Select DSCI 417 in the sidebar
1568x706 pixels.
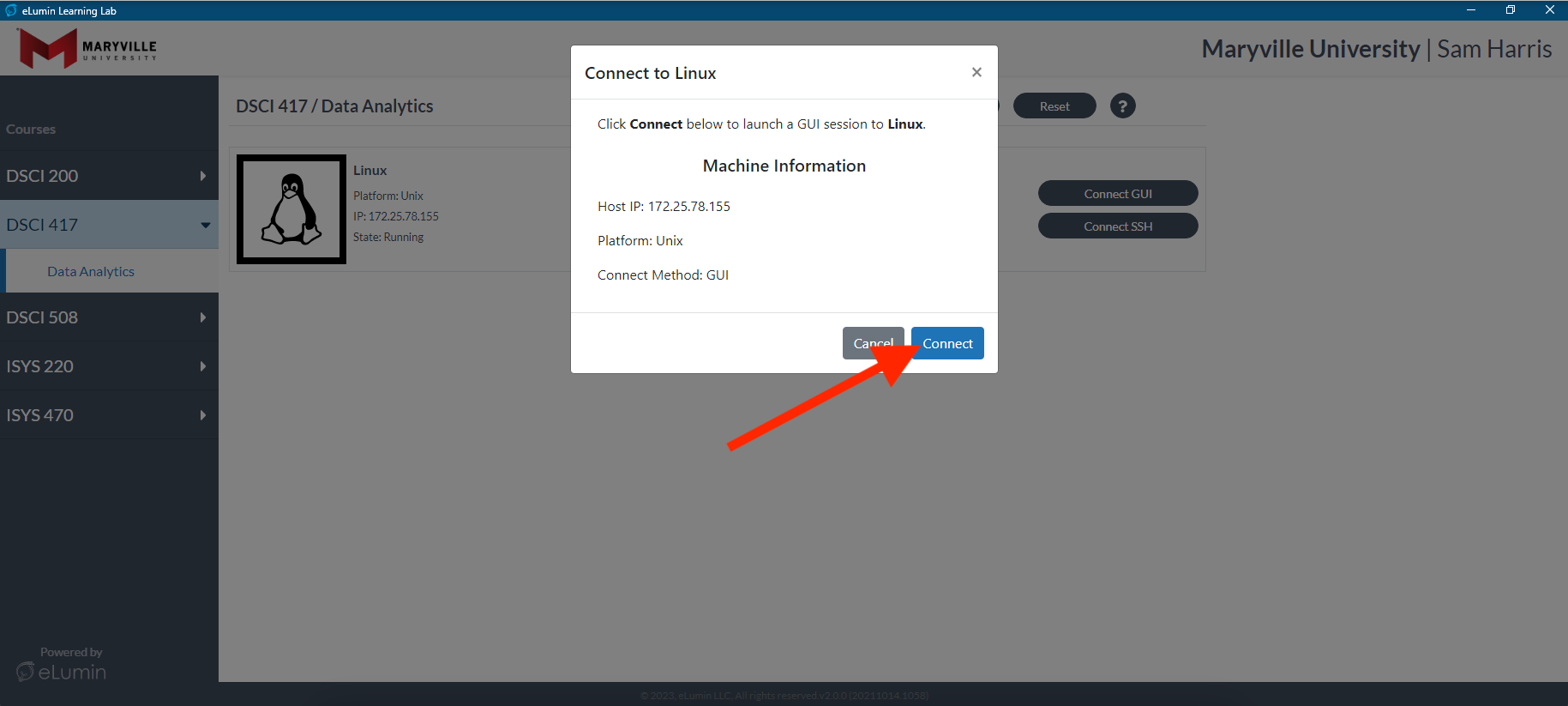pos(109,225)
